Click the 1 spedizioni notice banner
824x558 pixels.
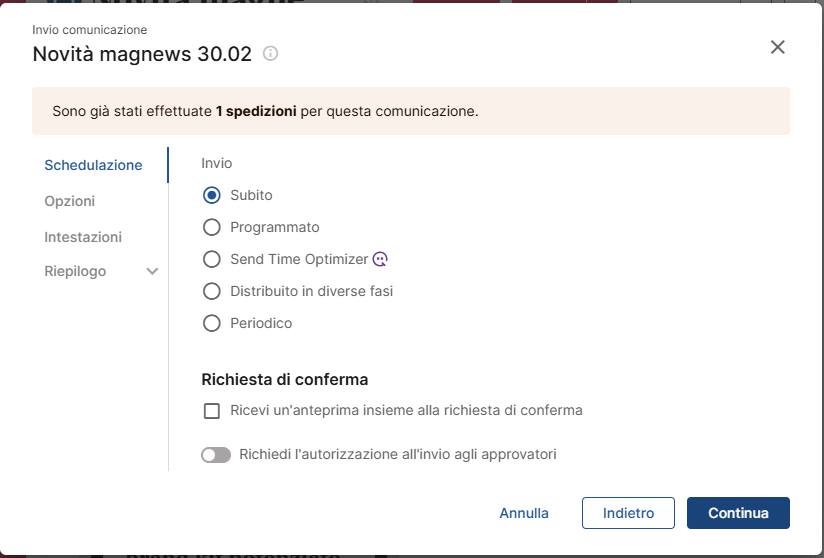(411, 111)
